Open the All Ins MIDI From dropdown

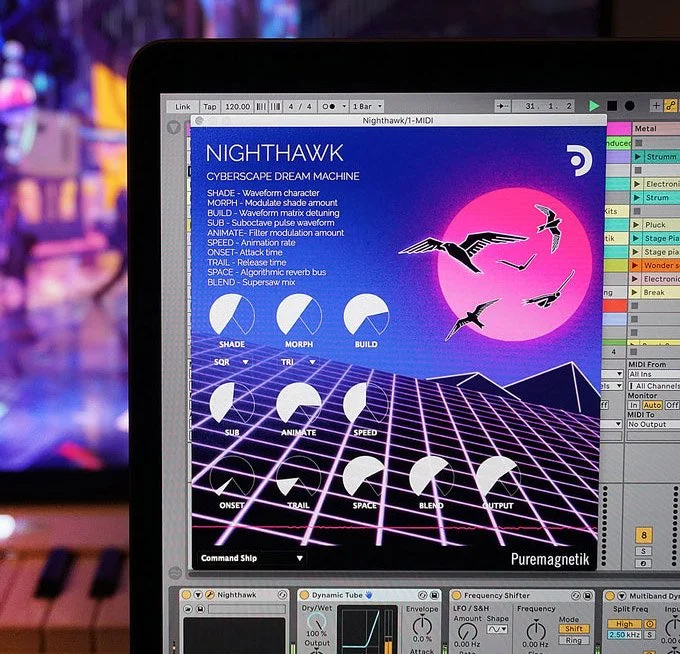click(654, 374)
